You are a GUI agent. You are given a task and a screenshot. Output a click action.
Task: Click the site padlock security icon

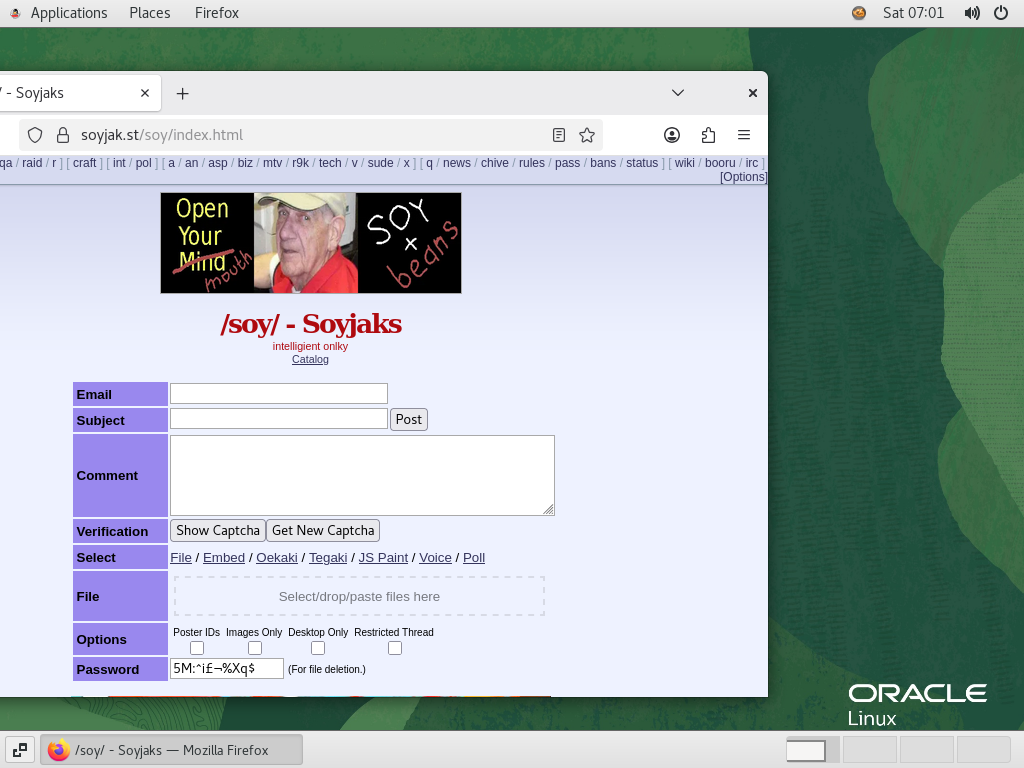[62, 135]
